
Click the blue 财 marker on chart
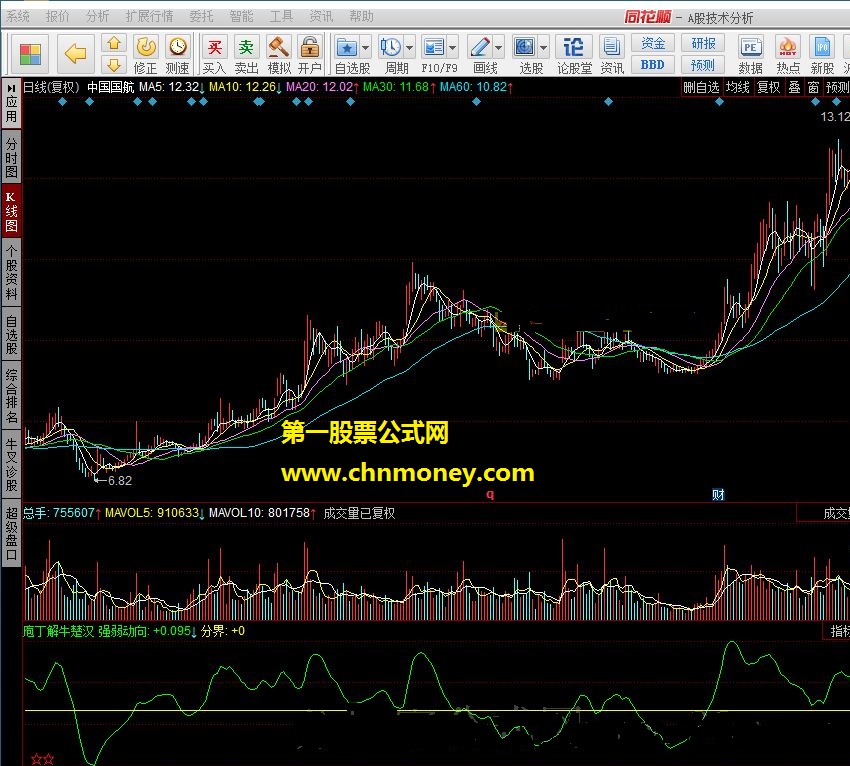(x=718, y=494)
